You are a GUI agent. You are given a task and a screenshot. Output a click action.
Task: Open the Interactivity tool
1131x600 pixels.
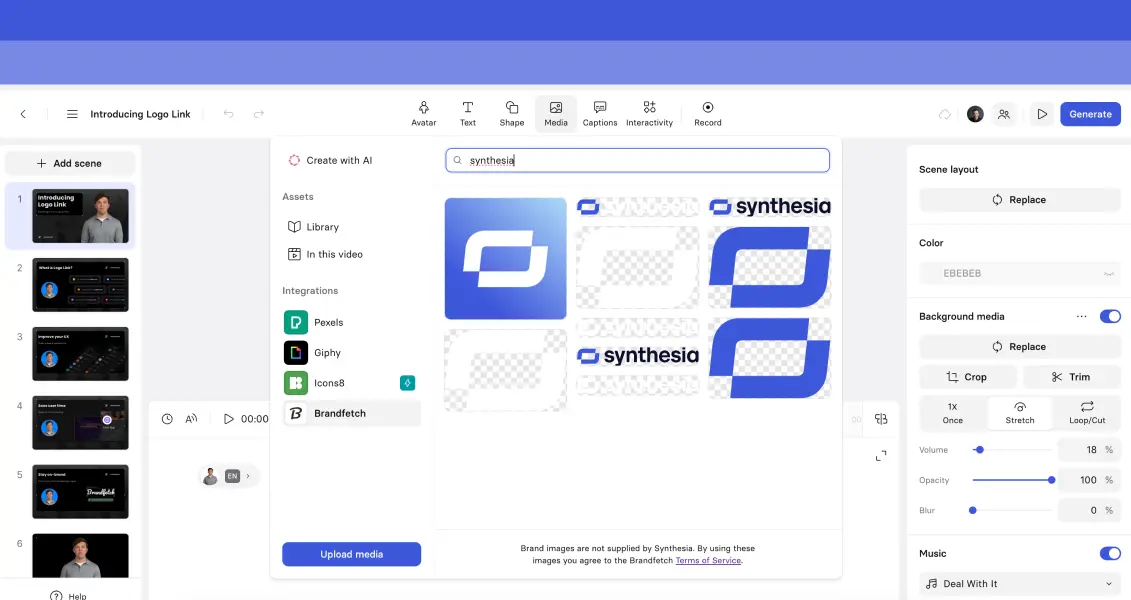[x=649, y=114]
